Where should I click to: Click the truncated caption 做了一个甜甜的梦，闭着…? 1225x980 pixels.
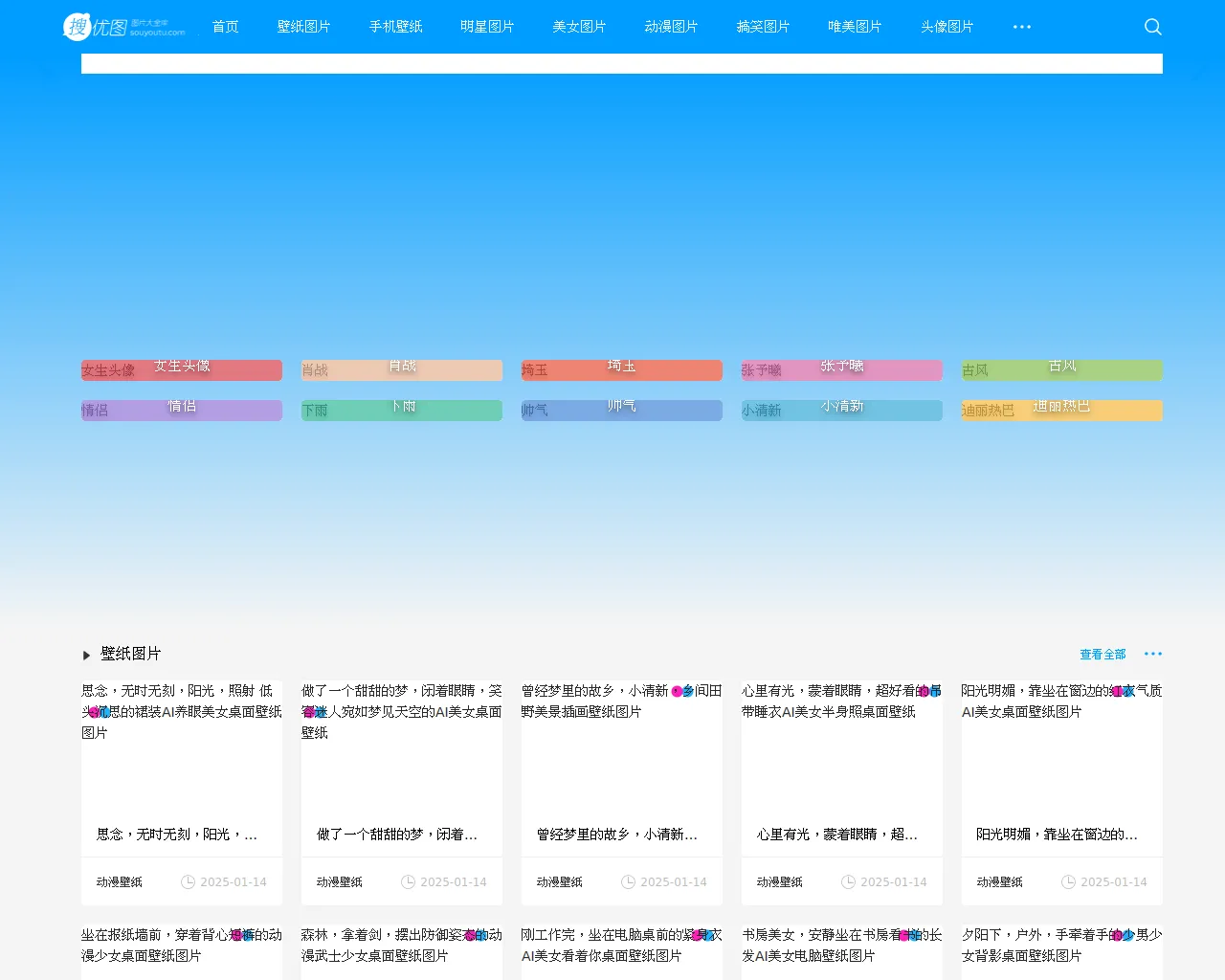click(x=397, y=835)
